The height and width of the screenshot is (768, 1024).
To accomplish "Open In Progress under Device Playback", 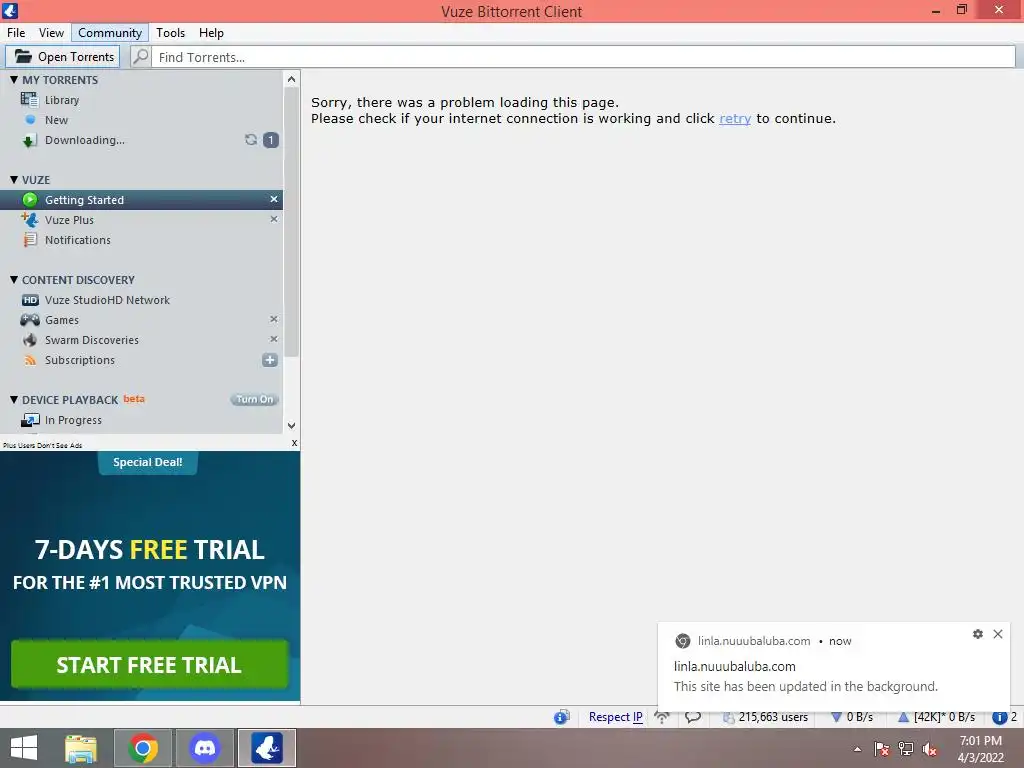I will click(73, 421).
